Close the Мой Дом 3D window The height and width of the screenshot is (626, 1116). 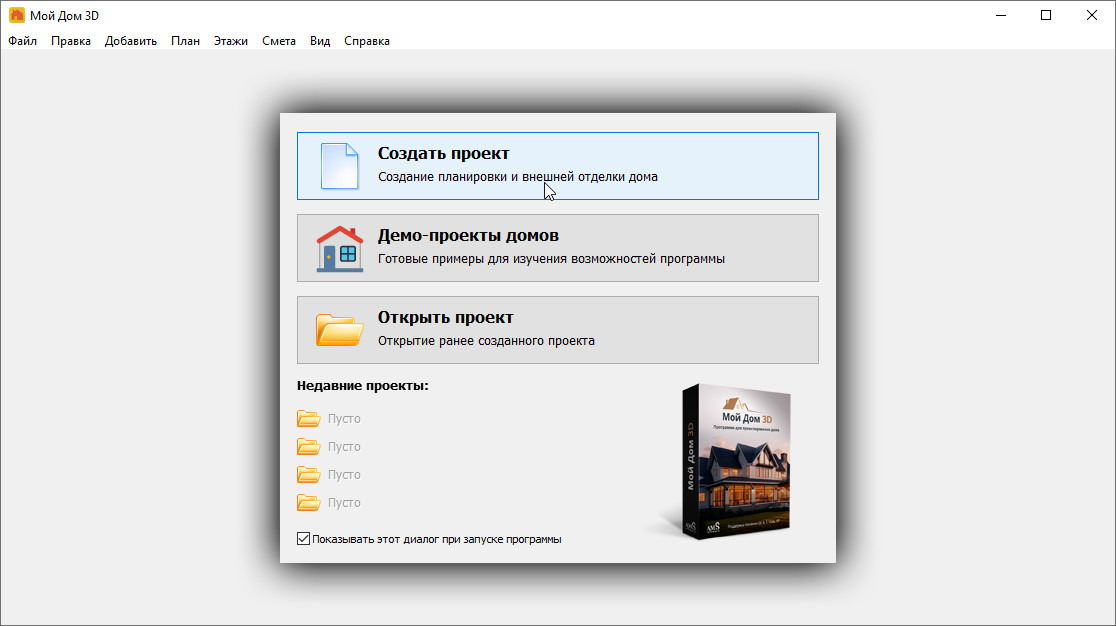click(x=1092, y=15)
